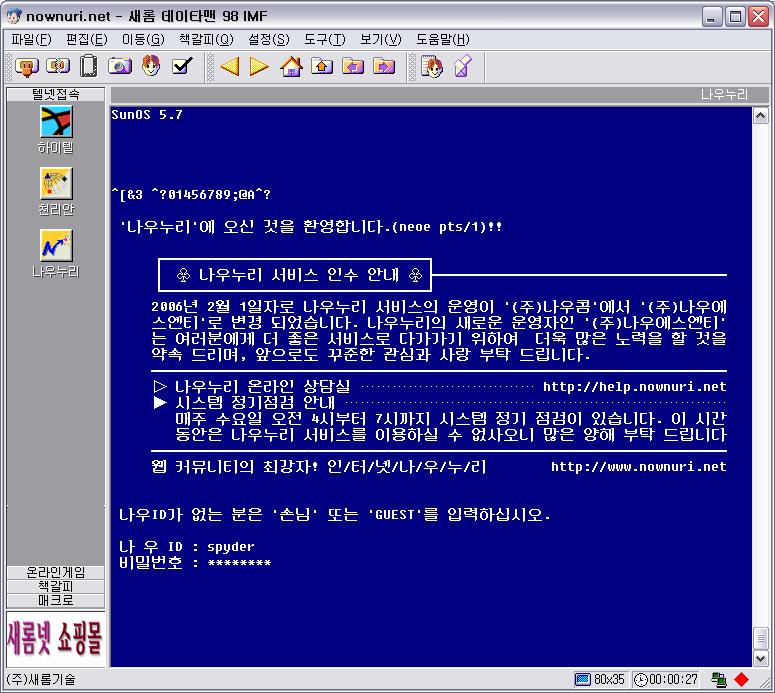Go back with the left yellow arrow

(230, 66)
